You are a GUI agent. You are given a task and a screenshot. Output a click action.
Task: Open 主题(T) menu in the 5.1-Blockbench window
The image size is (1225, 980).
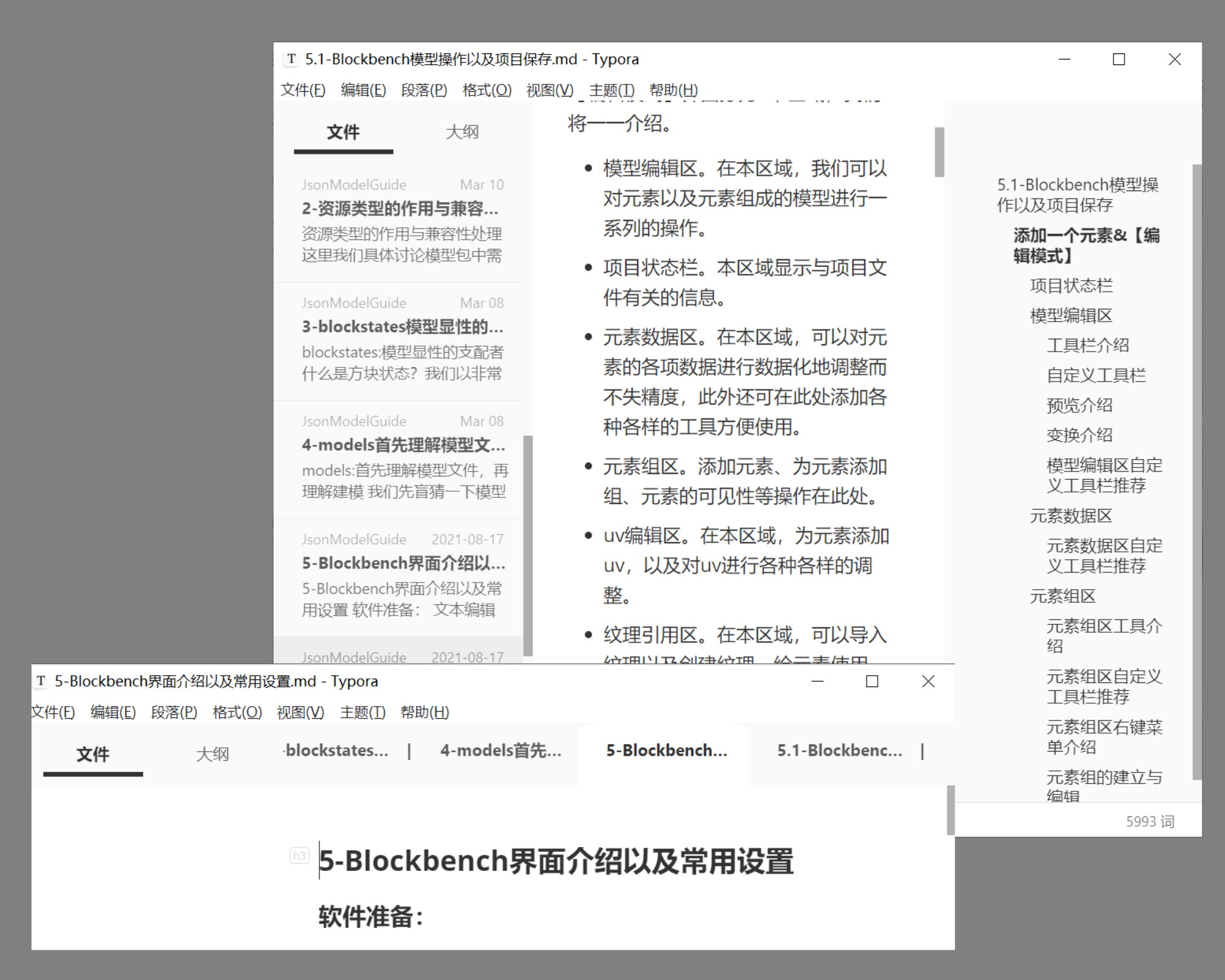pos(612,90)
